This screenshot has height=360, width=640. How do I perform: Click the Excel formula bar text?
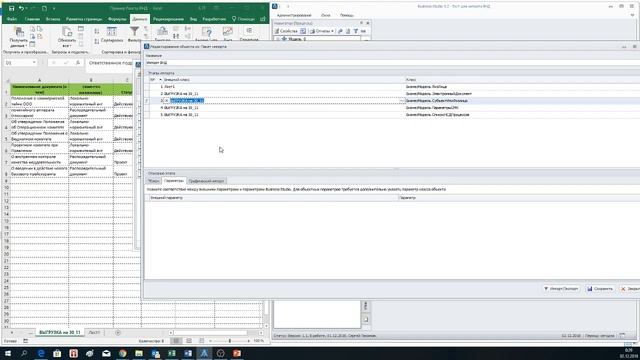click(111, 63)
